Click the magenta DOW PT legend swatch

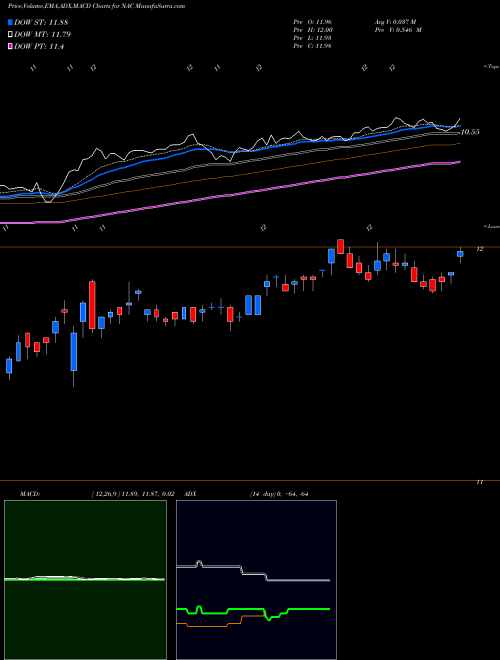(x=10, y=47)
